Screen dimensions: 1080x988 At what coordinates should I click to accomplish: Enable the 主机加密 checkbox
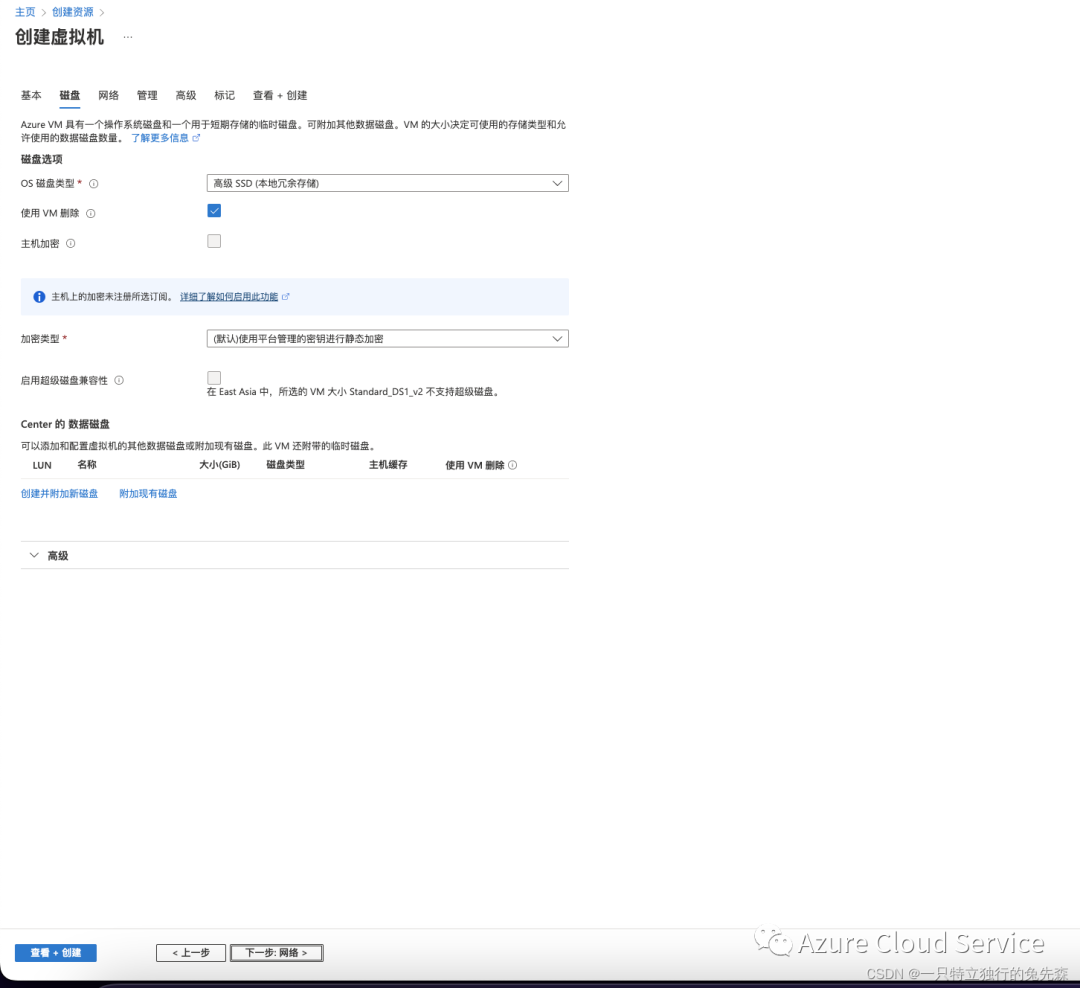pyautogui.click(x=214, y=241)
